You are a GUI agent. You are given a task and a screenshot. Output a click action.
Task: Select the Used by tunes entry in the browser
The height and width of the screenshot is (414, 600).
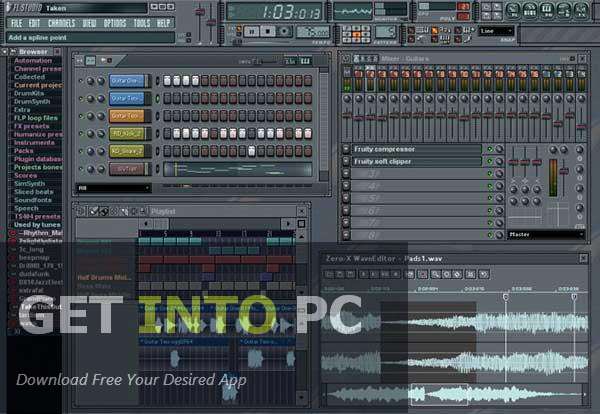(37, 225)
